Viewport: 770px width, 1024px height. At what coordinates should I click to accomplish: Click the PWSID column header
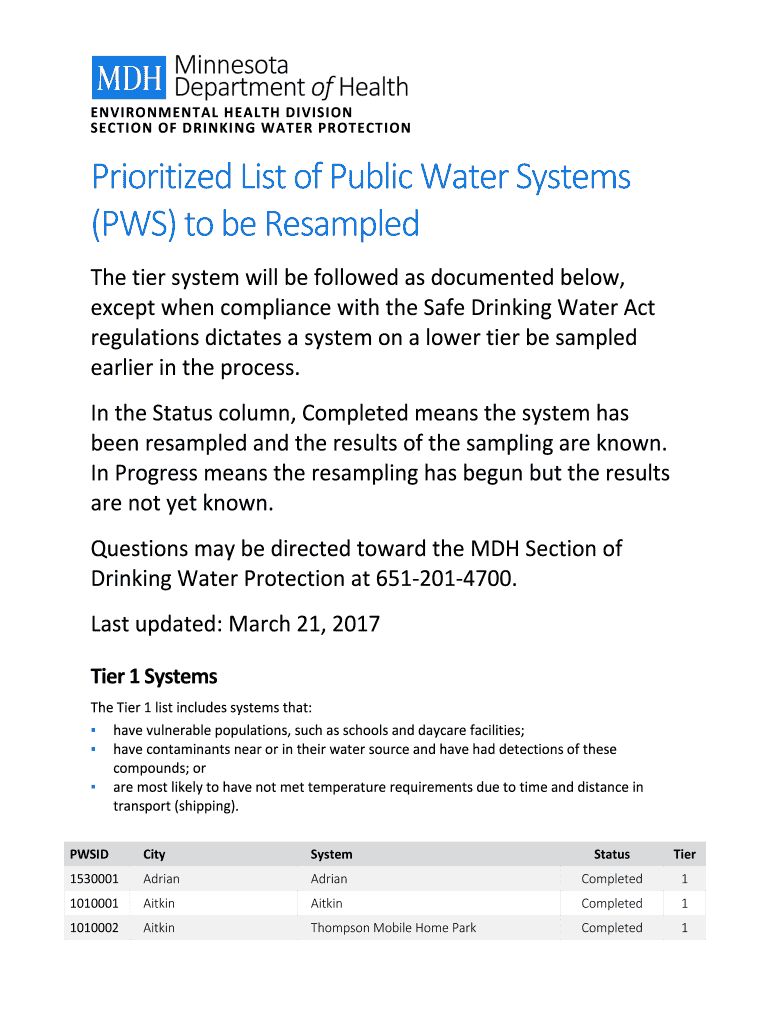tap(89, 854)
